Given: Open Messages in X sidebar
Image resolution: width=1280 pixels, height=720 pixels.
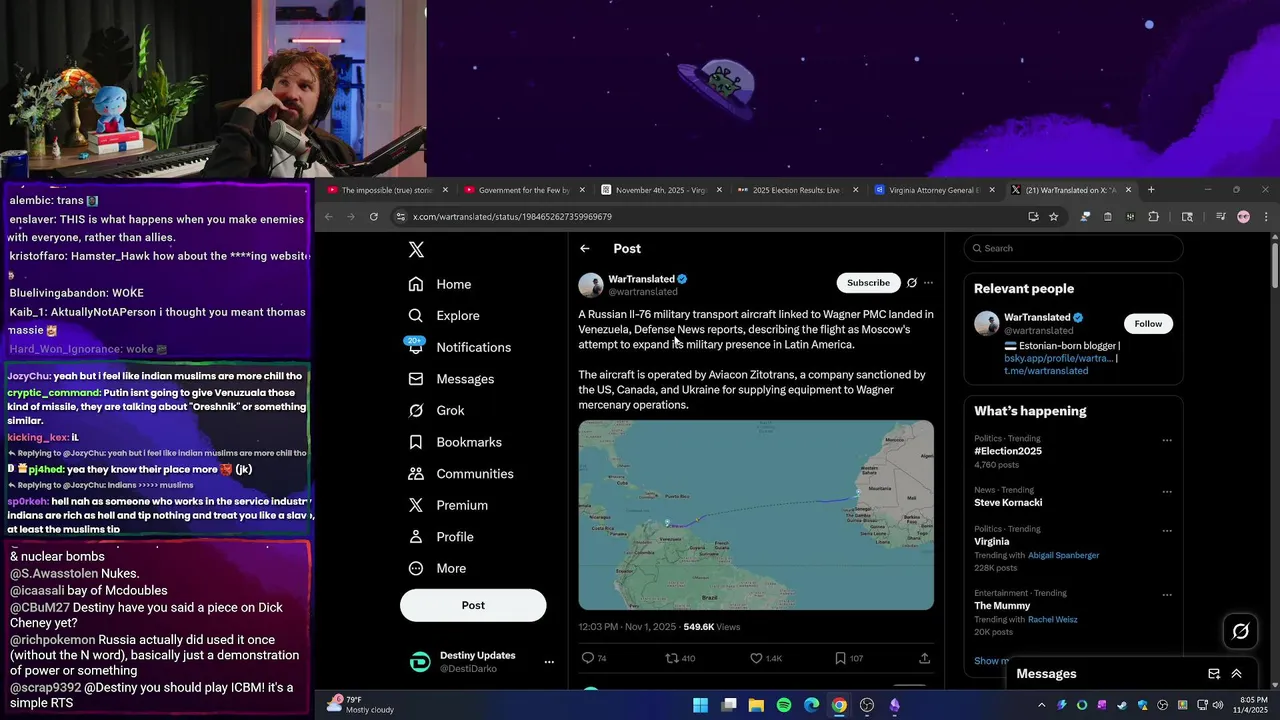Looking at the screenshot, I should [452, 379].
